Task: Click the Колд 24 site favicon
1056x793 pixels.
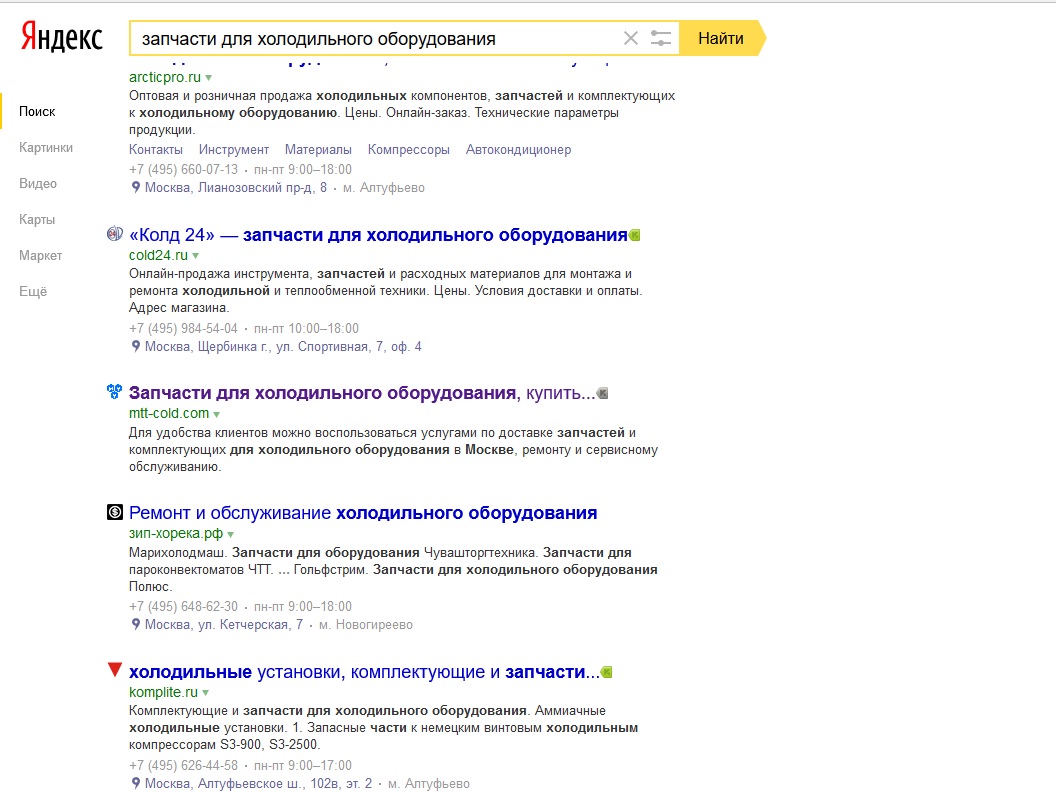Action: (x=114, y=234)
